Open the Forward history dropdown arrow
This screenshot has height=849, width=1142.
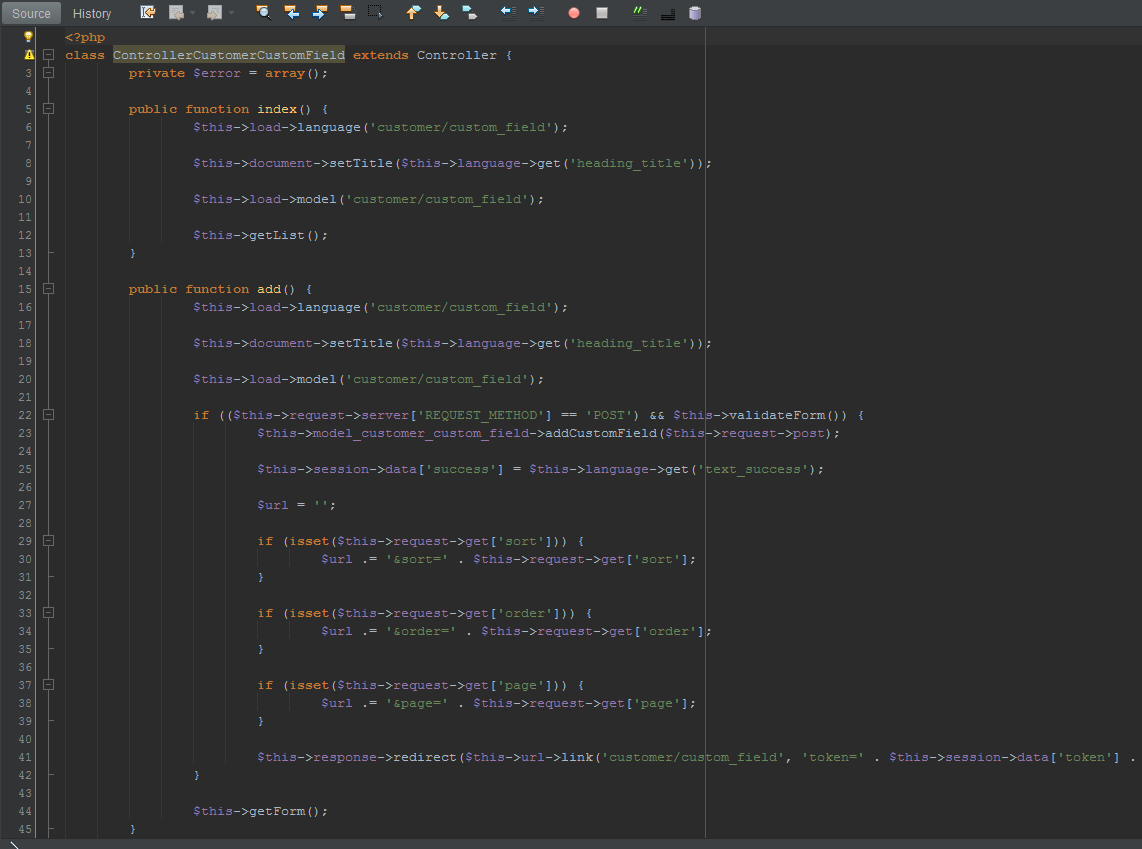pyautogui.click(x=232, y=12)
